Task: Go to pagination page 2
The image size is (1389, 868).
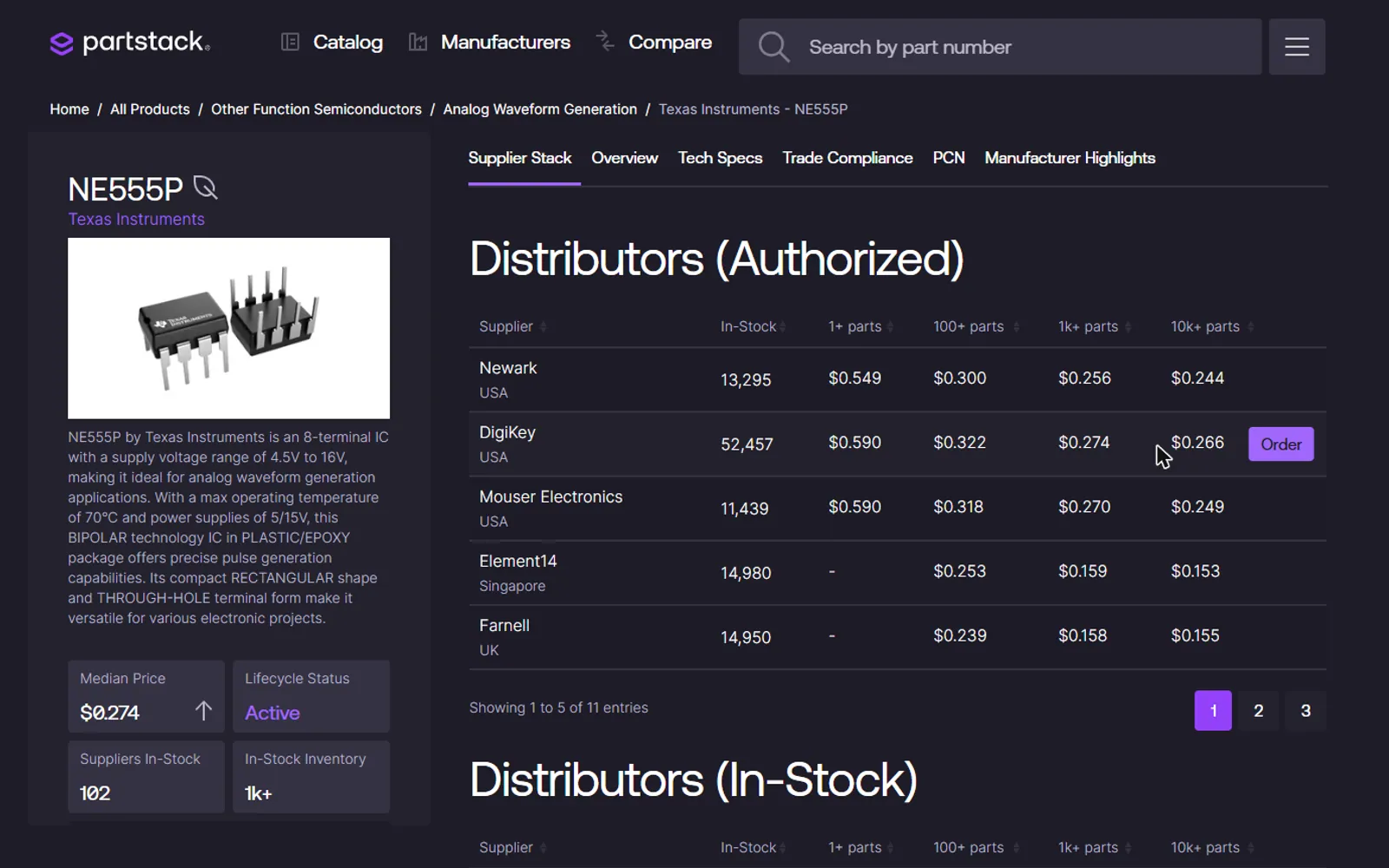Action: click(x=1259, y=711)
